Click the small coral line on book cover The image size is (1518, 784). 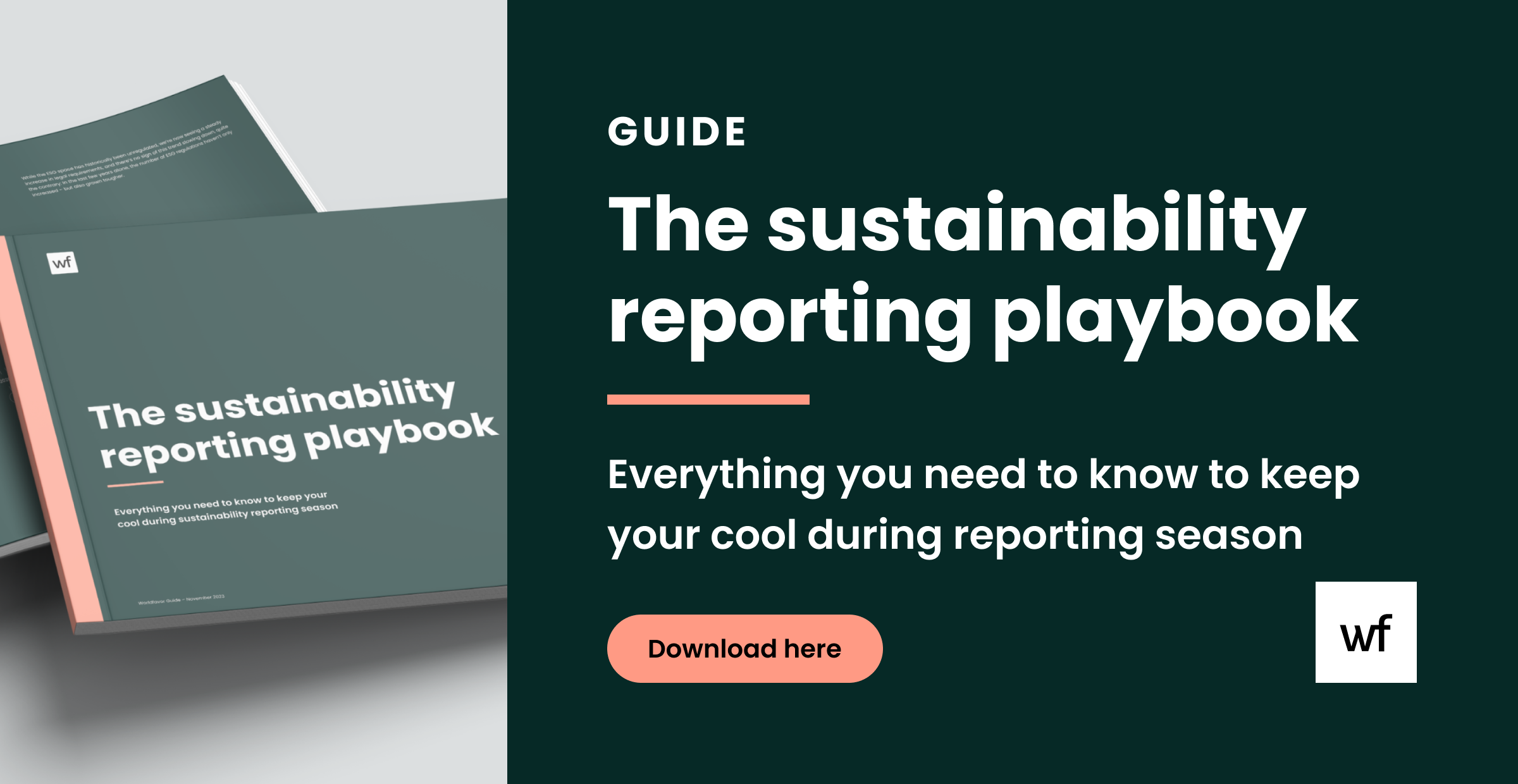click(x=135, y=484)
